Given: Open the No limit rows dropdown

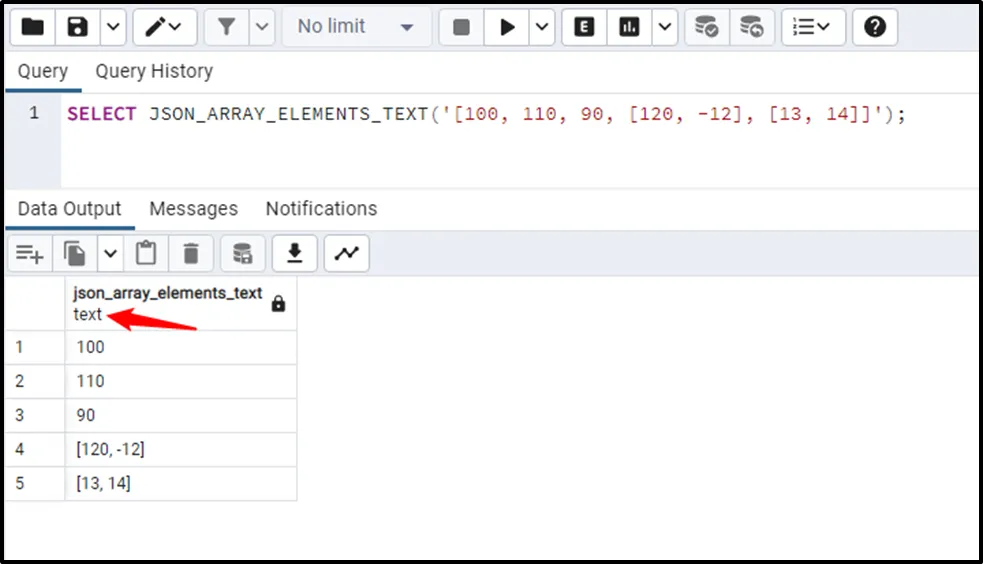Looking at the screenshot, I should 356,27.
